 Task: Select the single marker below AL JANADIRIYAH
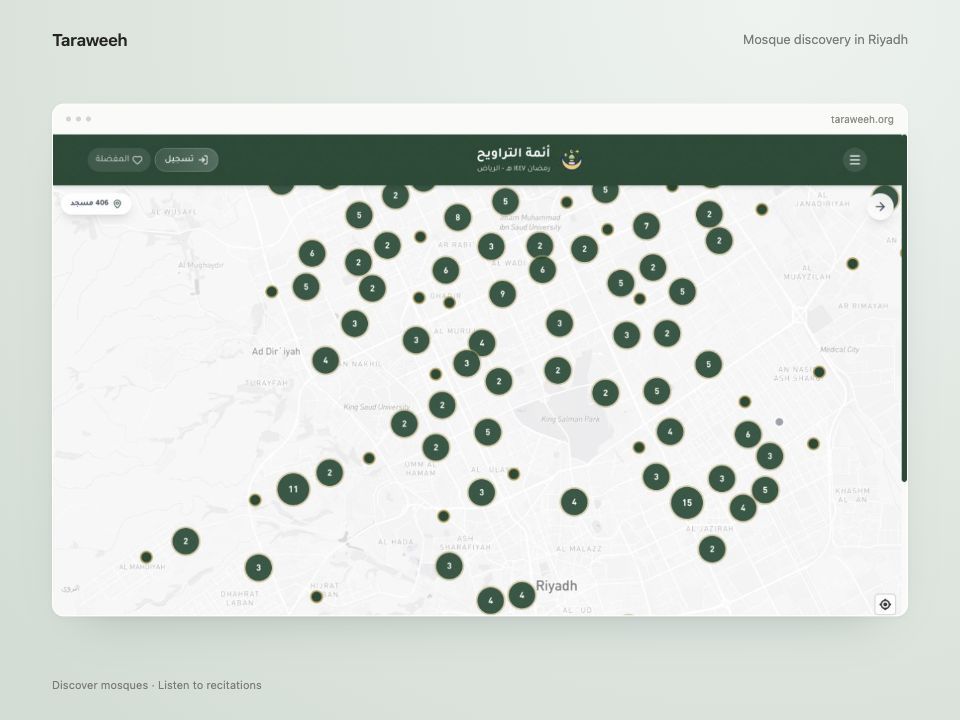click(762, 209)
